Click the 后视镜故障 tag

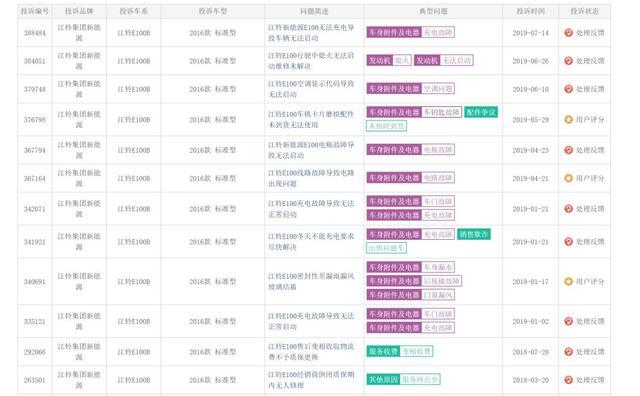point(414,281)
